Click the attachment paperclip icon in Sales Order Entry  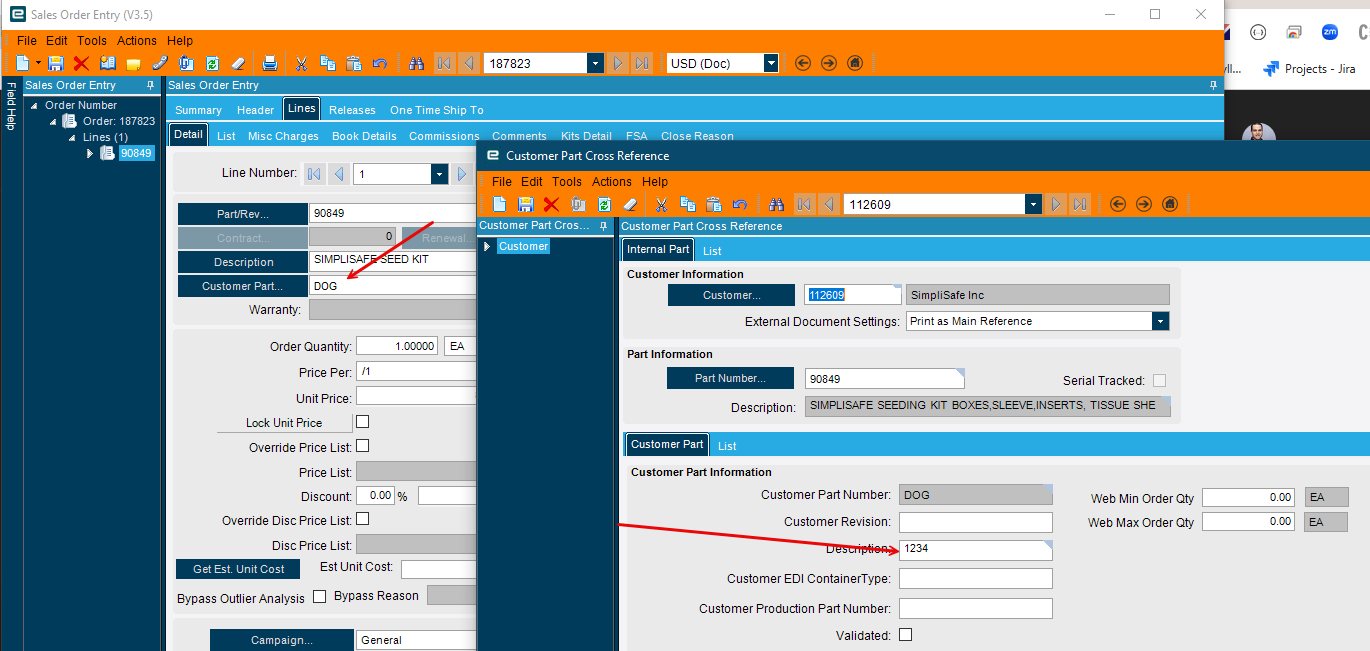click(x=160, y=63)
